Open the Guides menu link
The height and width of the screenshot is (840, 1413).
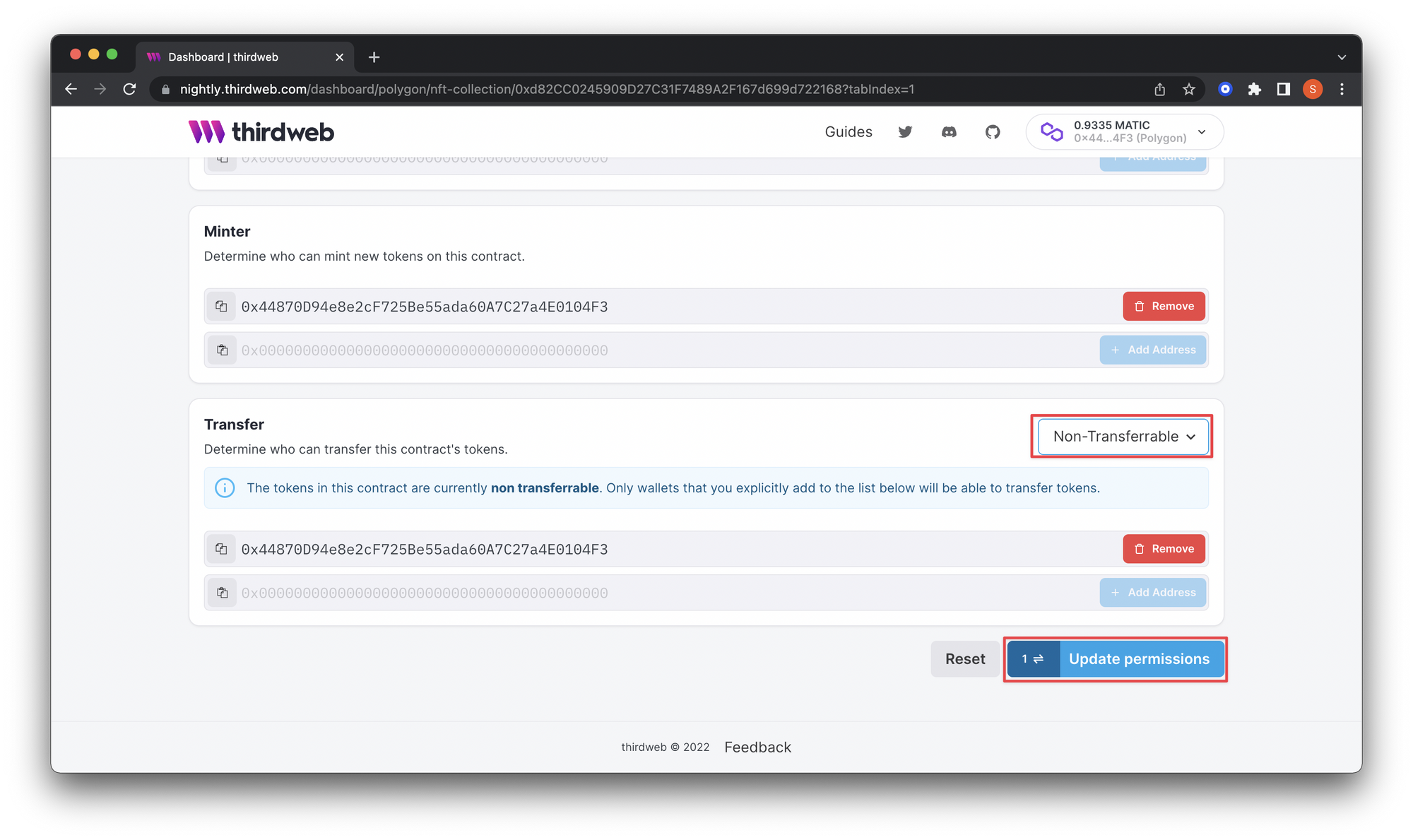[x=849, y=132]
